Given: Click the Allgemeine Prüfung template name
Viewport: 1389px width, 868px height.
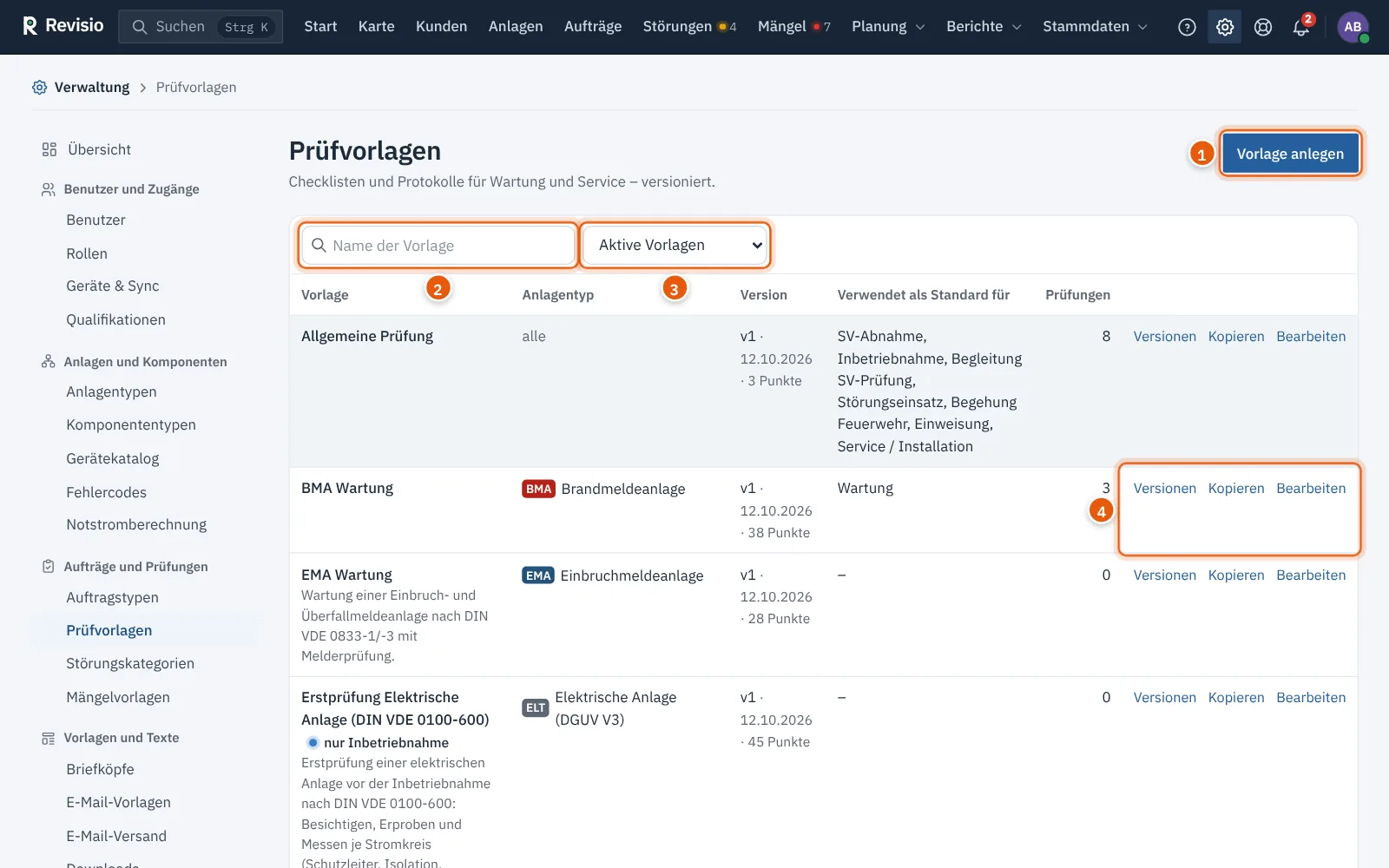Looking at the screenshot, I should tap(367, 337).
